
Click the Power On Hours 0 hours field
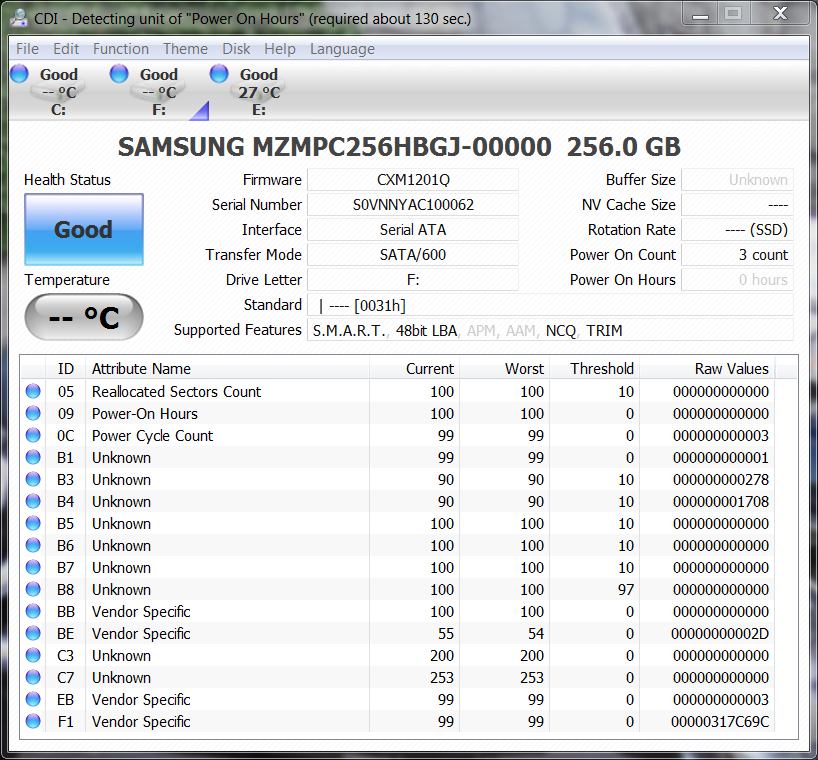(x=738, y=280)
